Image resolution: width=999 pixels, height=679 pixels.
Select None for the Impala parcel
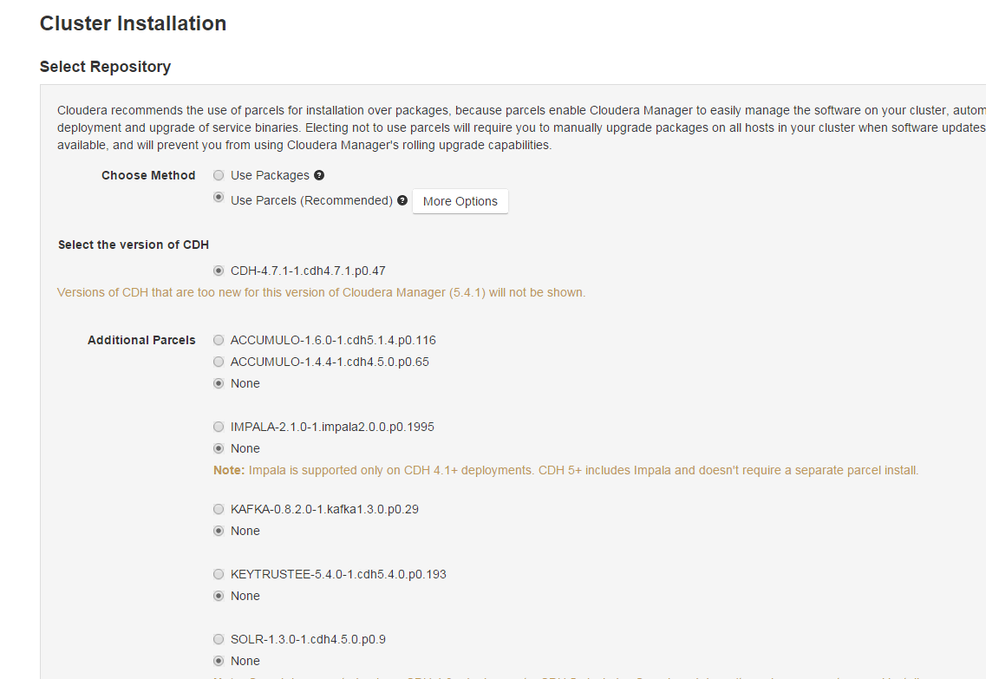pyautogui.click(x=219, y=449)
